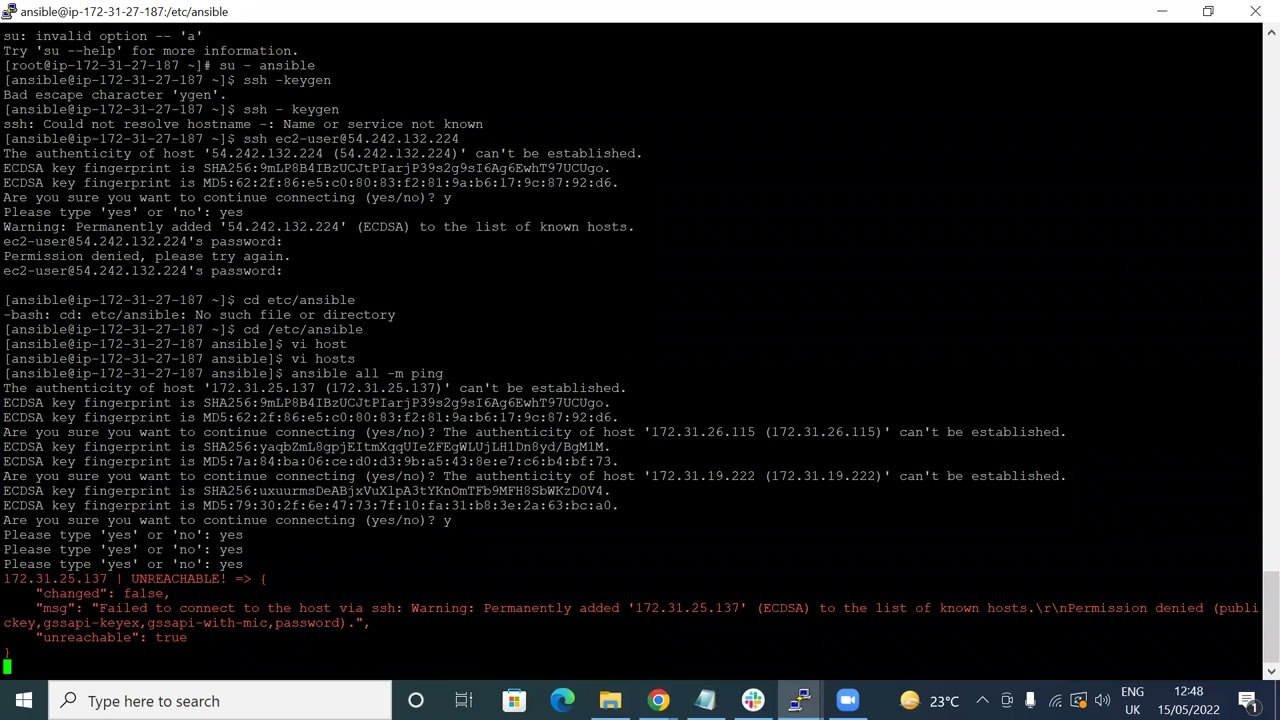Click the 'ssh ec2-user@54.242.132.224' command text

351,139
